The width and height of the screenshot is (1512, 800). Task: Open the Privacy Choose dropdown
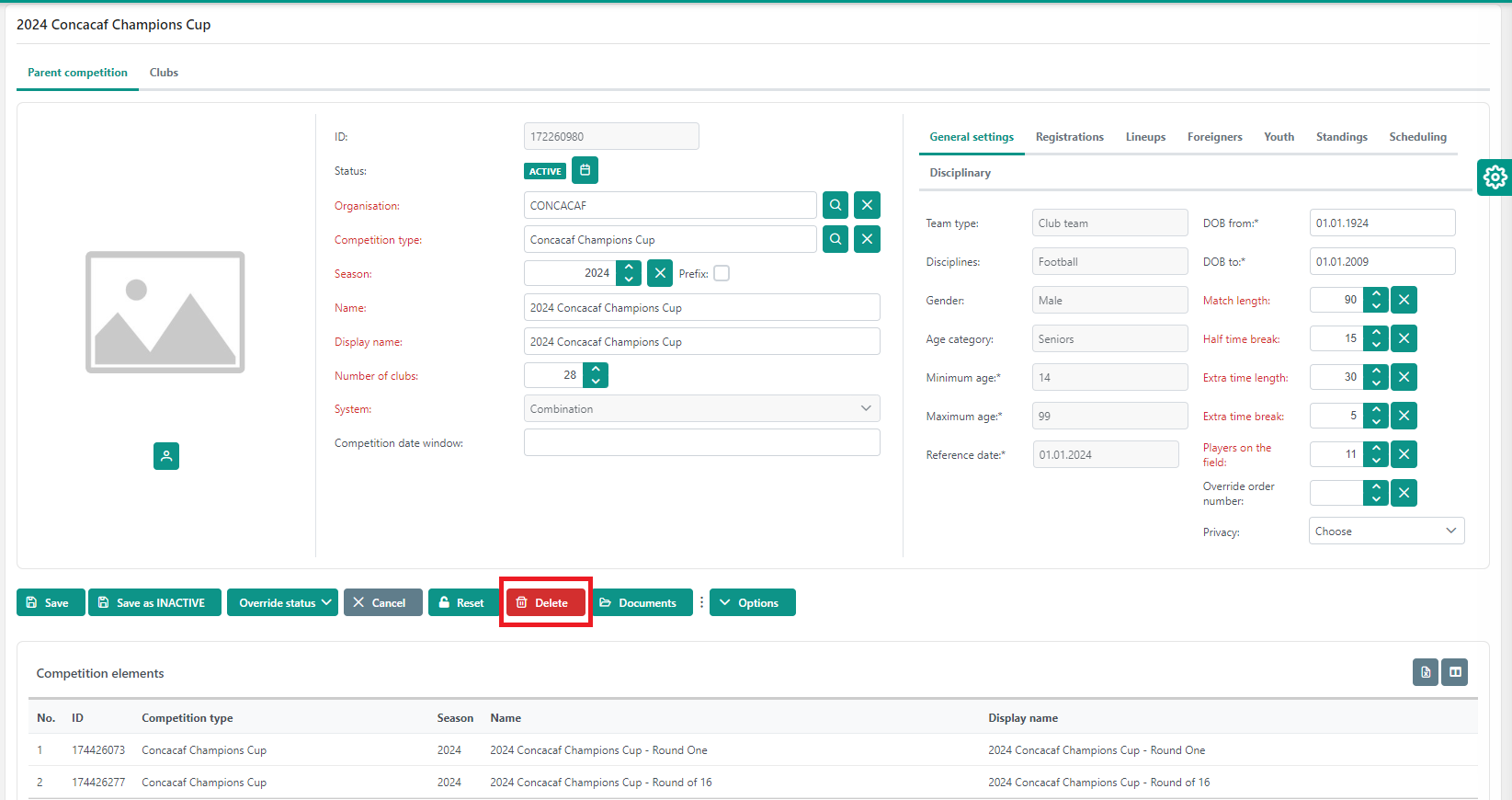click(x=1385, y=531)
